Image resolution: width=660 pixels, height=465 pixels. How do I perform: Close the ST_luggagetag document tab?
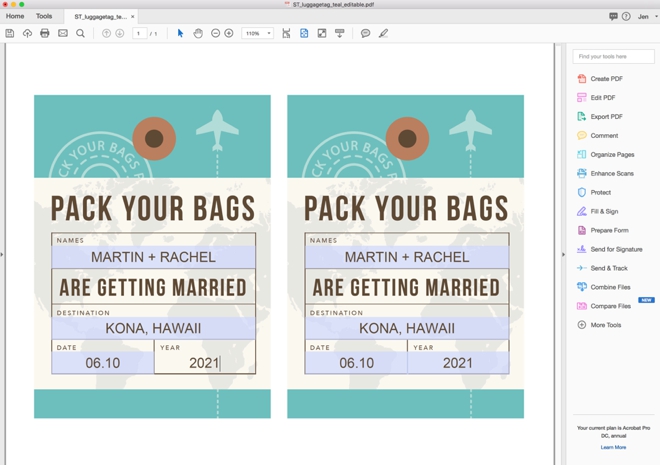coord(132,16)
